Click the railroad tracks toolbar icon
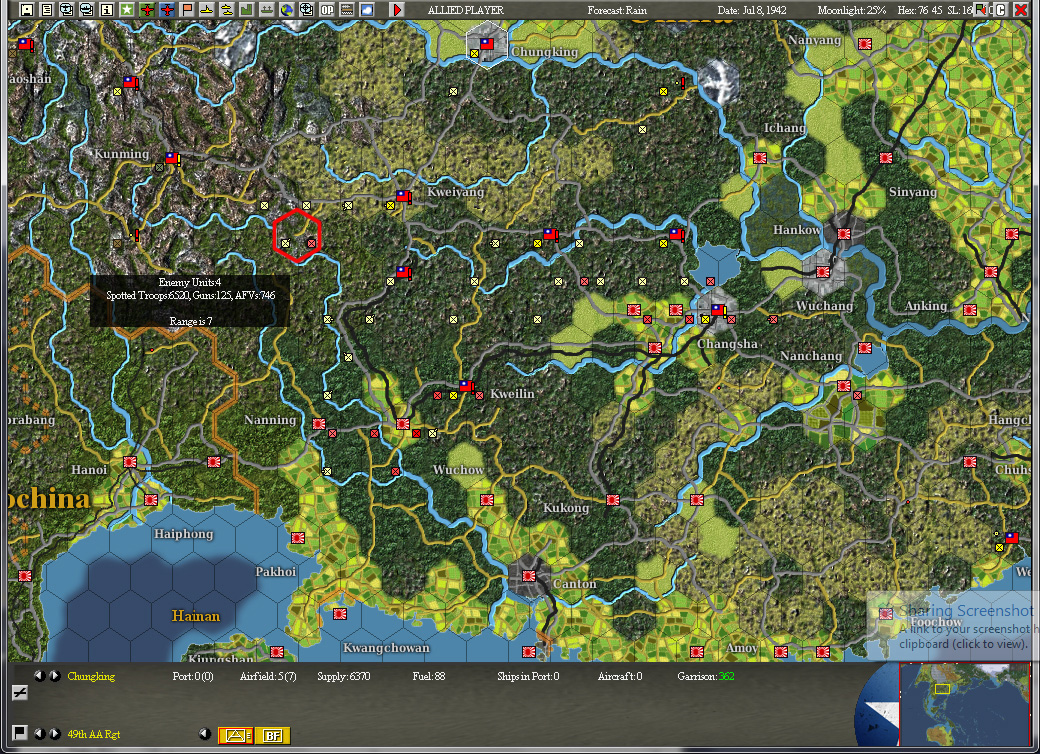The image size is (1040, 754). click(346, 10)
